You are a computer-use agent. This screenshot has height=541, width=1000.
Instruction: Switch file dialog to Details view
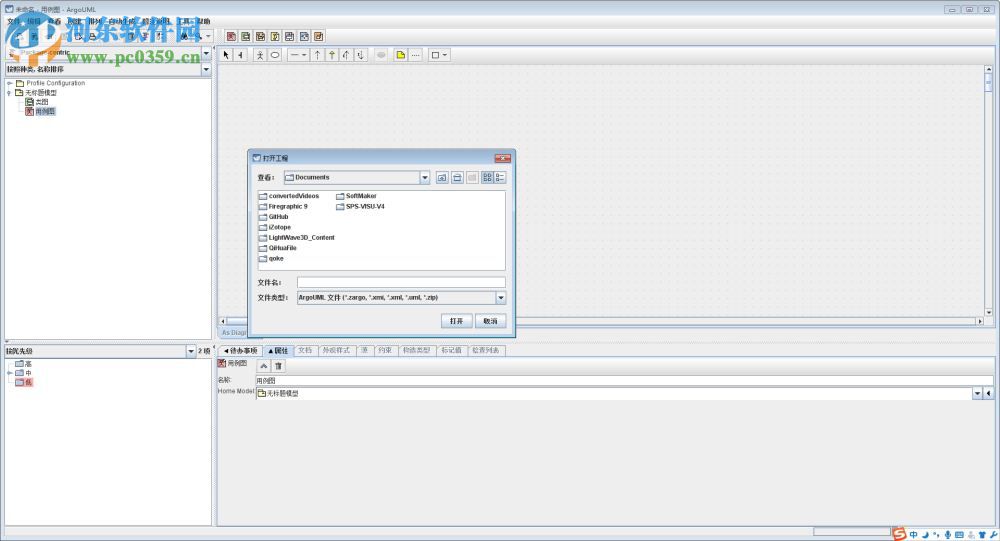click(x=500, y=177)
